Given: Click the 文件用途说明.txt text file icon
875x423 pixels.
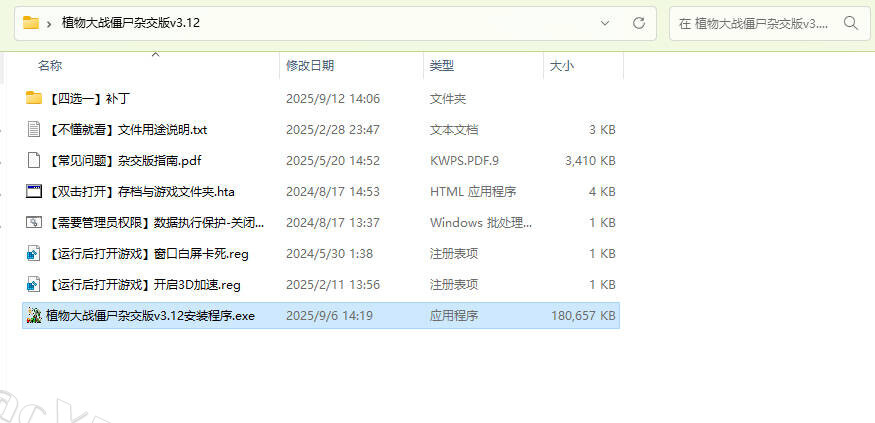Looking at the screenshot, I should pos(33,130).
